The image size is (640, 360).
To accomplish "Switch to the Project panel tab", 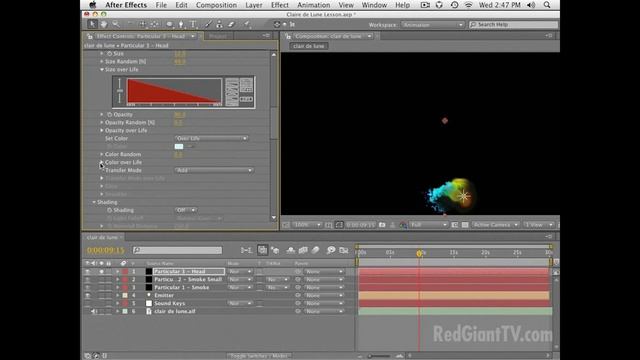I will (218, 36).
